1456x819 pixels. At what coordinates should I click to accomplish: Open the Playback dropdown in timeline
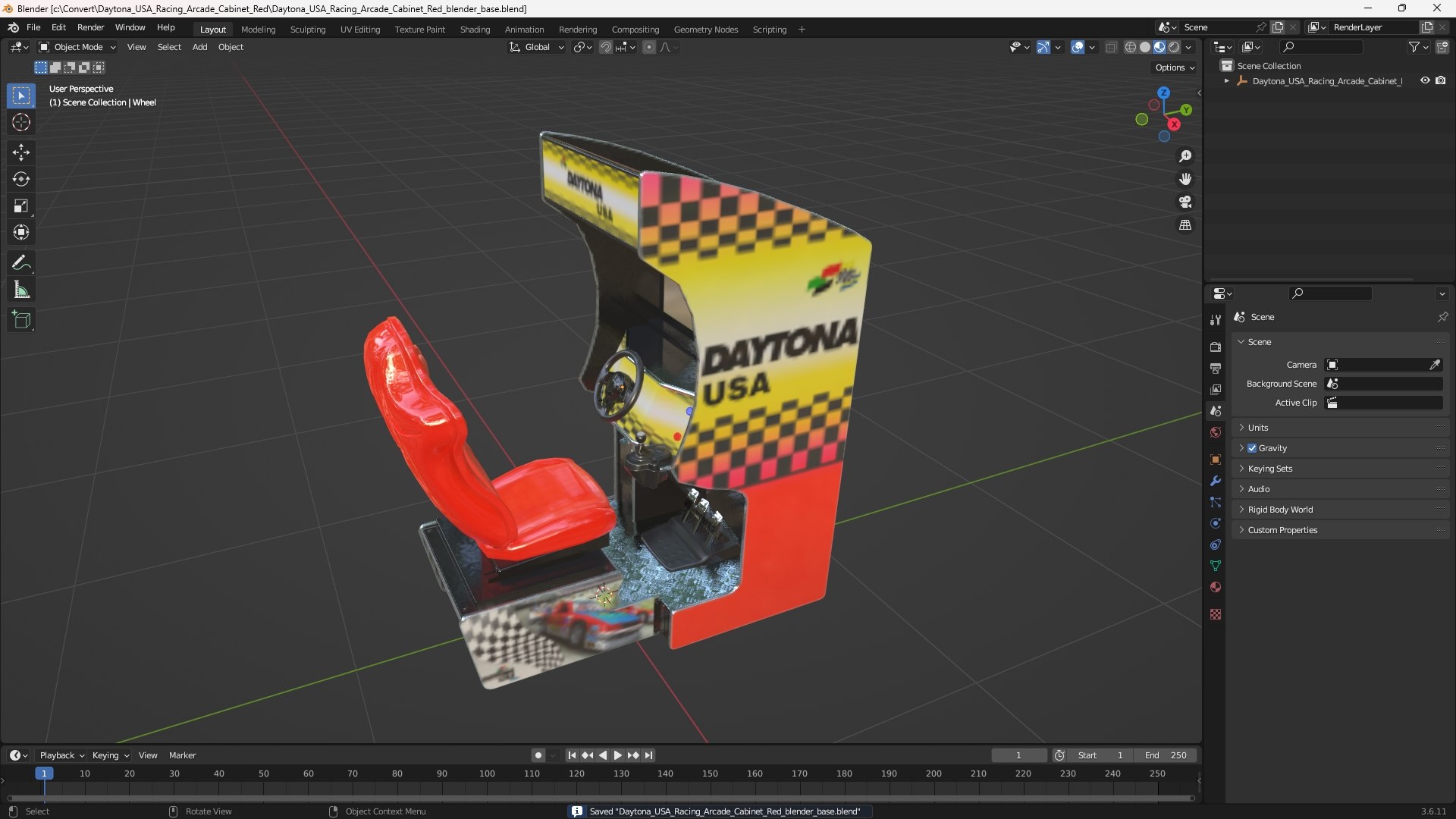tap(61, 755)
